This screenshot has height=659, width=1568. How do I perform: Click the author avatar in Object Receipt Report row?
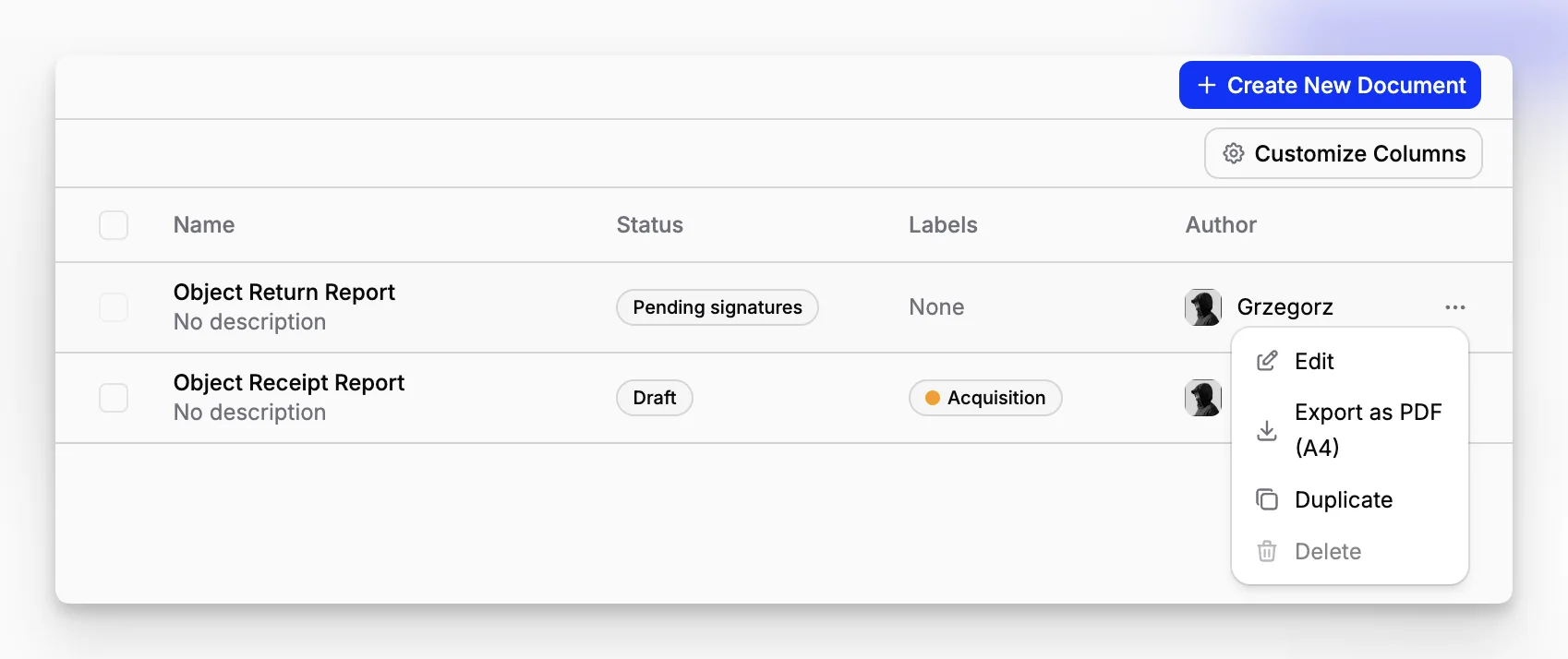(x=1203, y=398)
